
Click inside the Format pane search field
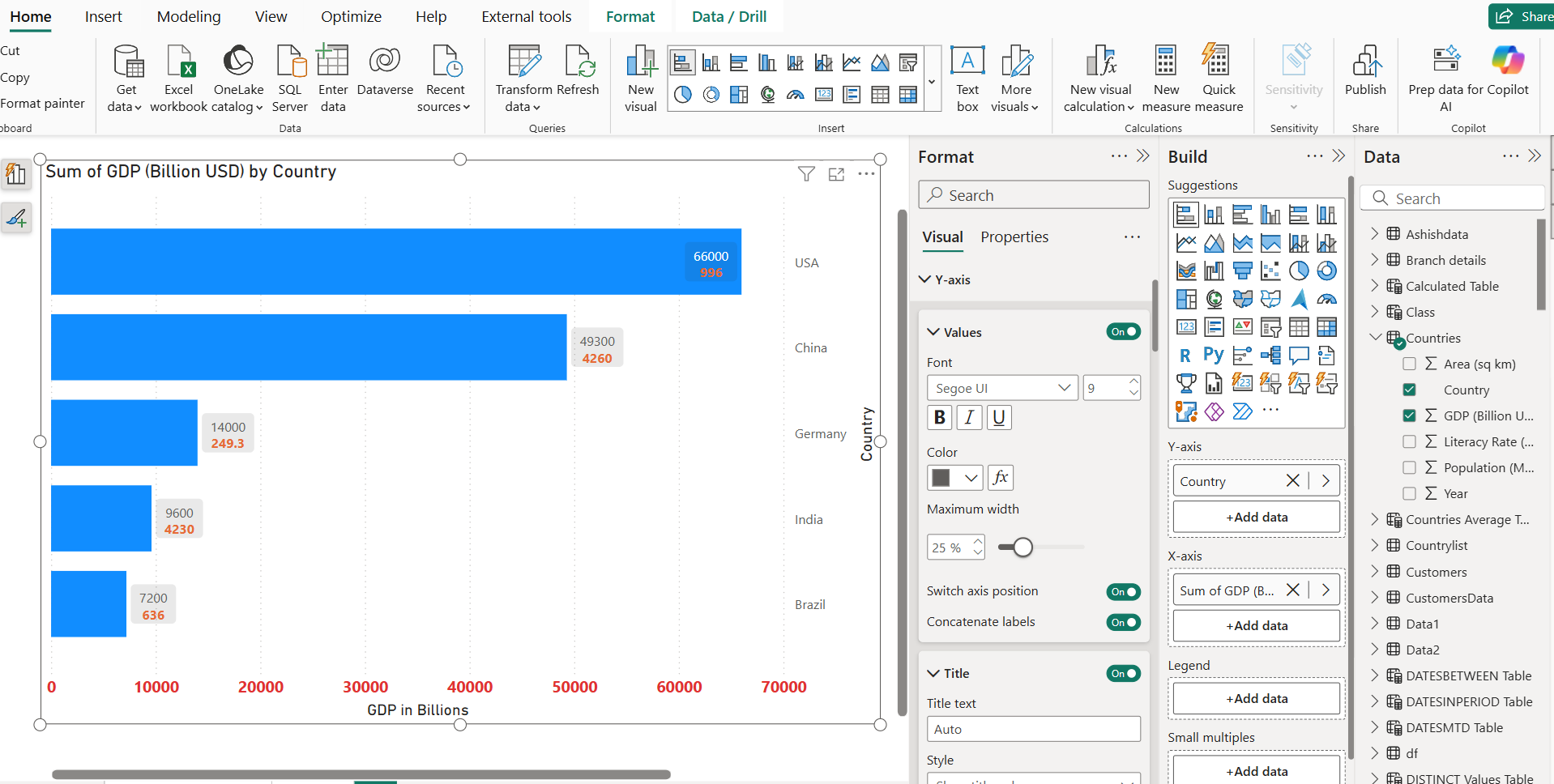pyautogui.click(x=1034, y=194)
